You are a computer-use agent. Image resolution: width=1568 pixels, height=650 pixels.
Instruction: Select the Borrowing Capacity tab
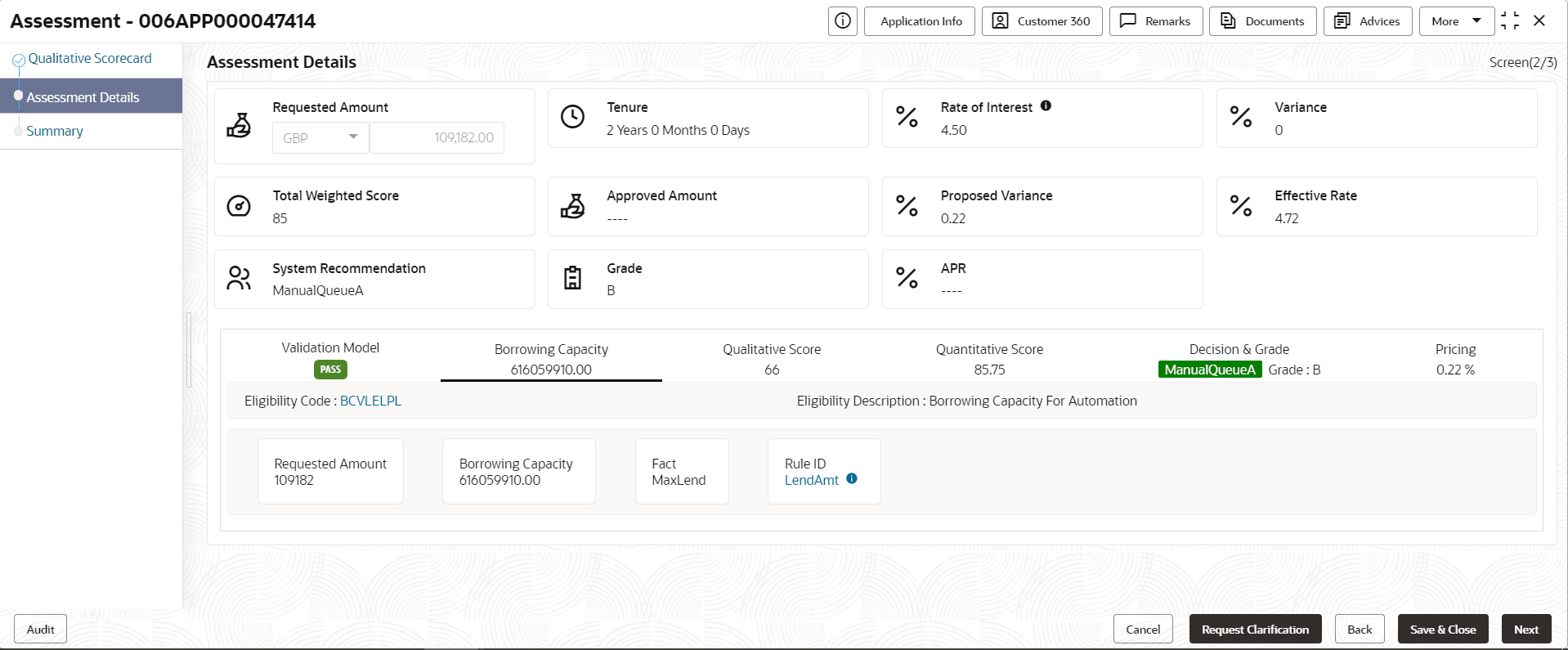551,360
